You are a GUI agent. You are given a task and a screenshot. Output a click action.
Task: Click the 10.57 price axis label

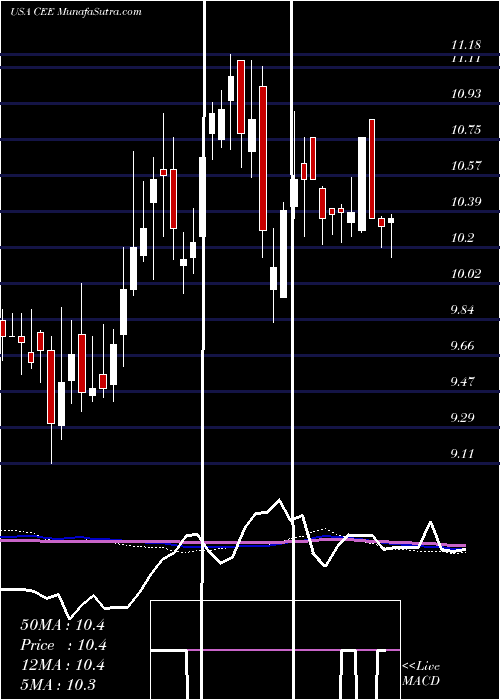466,166
